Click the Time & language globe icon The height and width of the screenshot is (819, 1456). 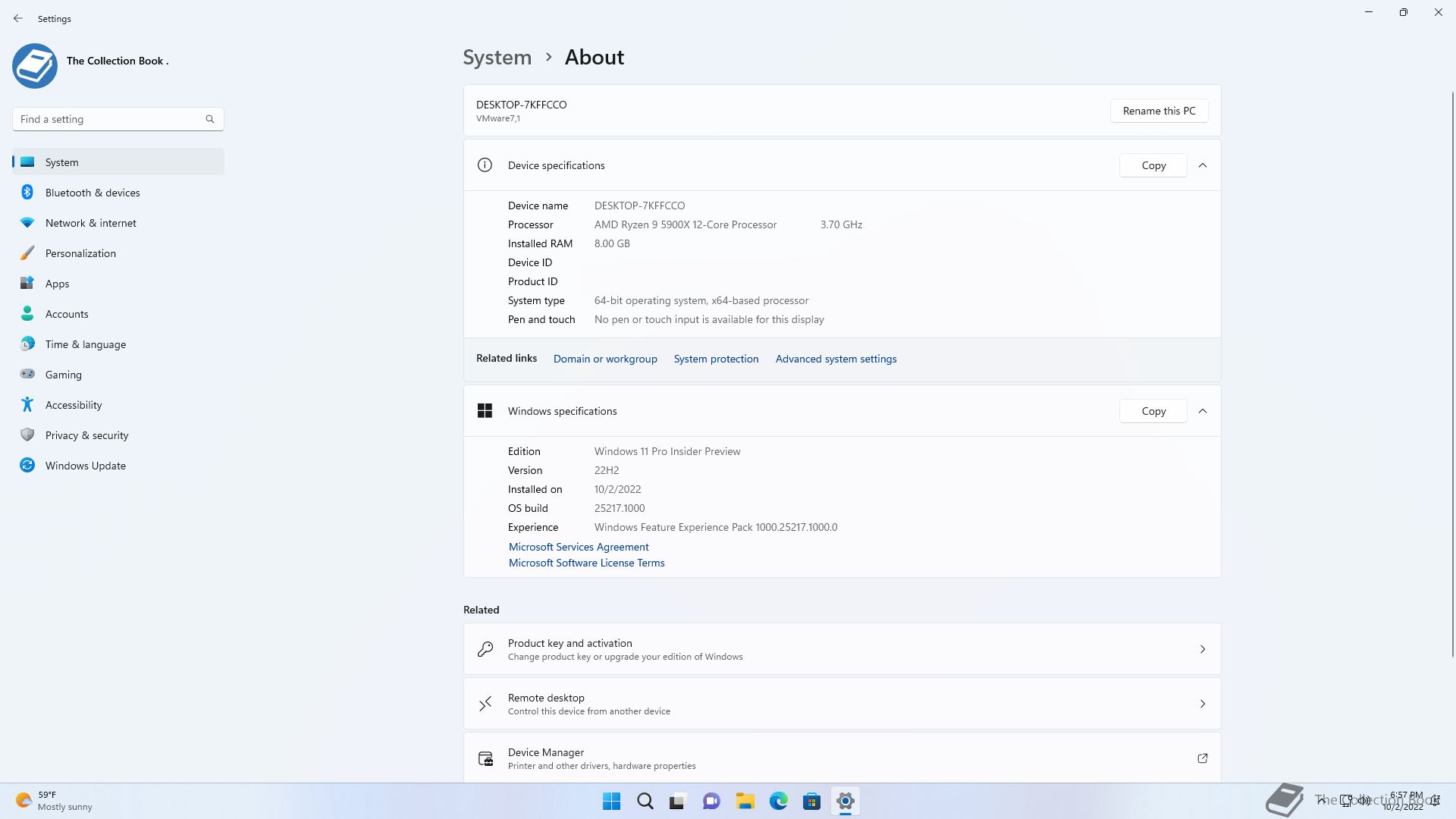pos(27,344)
